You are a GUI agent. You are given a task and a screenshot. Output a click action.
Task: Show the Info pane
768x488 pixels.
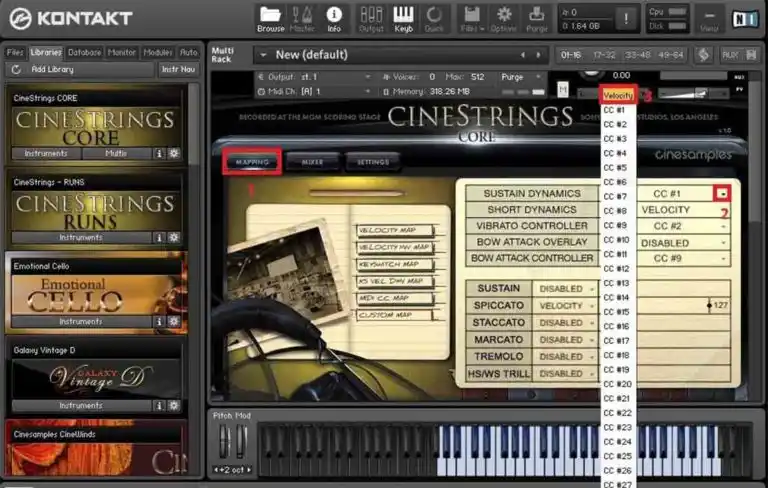pyautogui.click(x=334, y=19)
